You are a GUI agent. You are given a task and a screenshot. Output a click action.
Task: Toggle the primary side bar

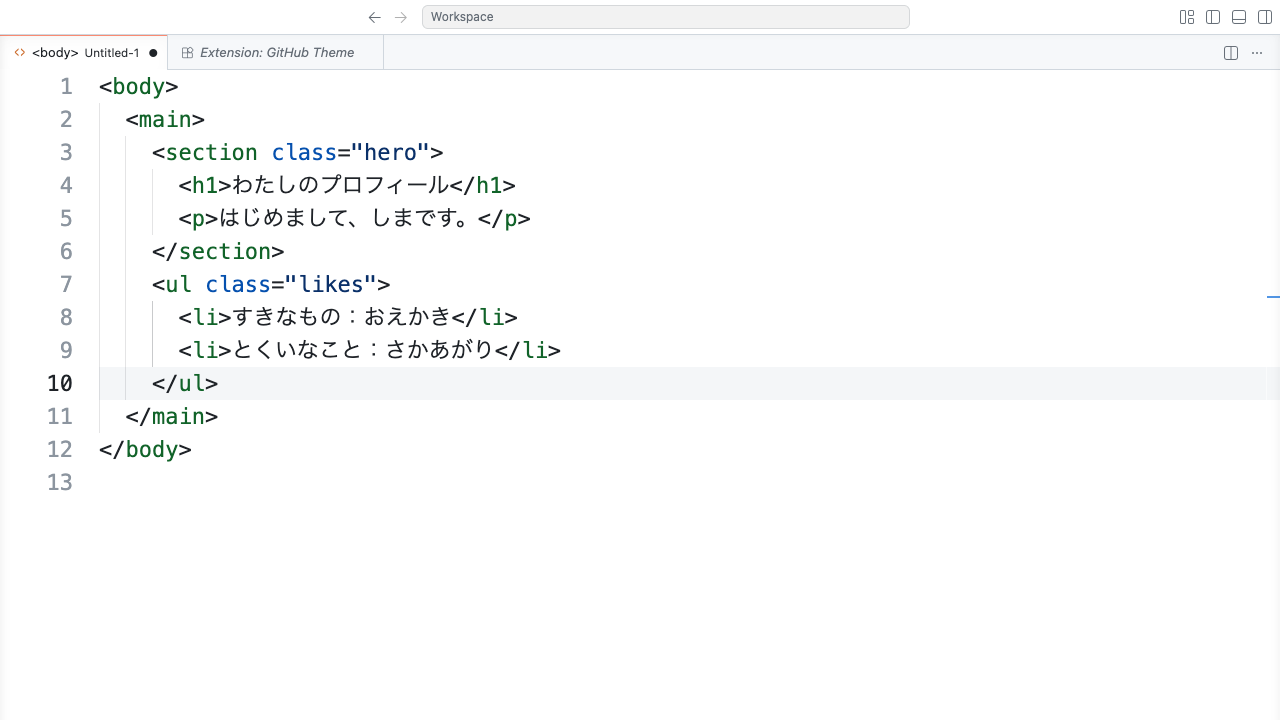tap(1213, 17)
